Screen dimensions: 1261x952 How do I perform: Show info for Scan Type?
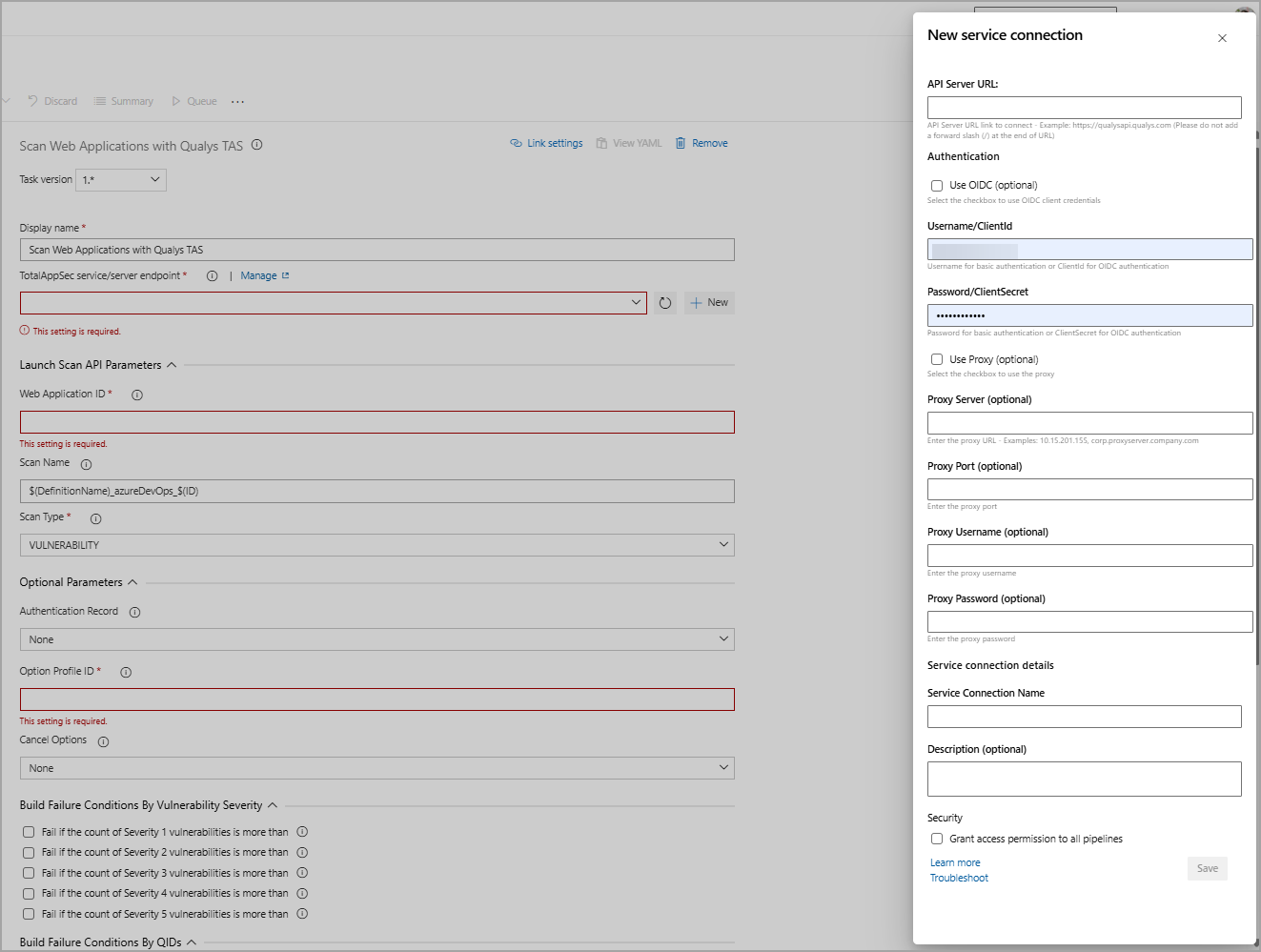[x=95, y=518]
